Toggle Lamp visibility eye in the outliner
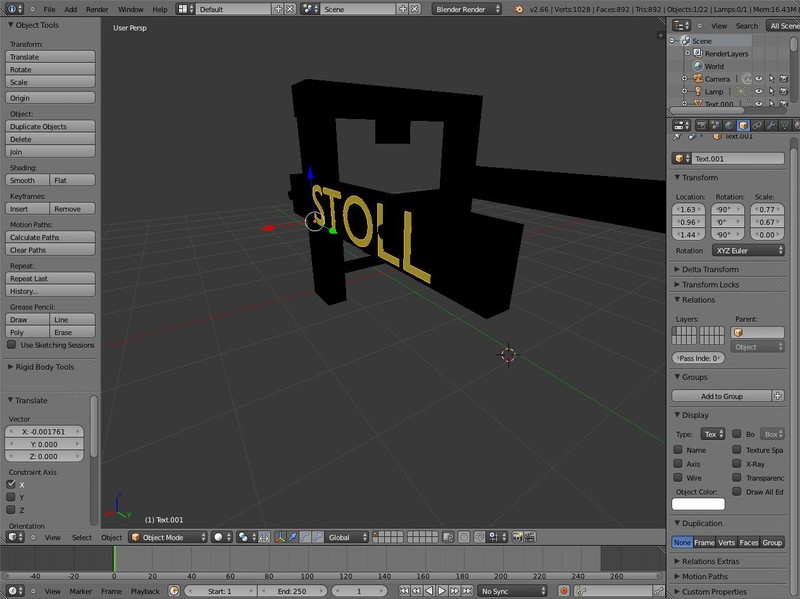 click(x=759, y=91)
